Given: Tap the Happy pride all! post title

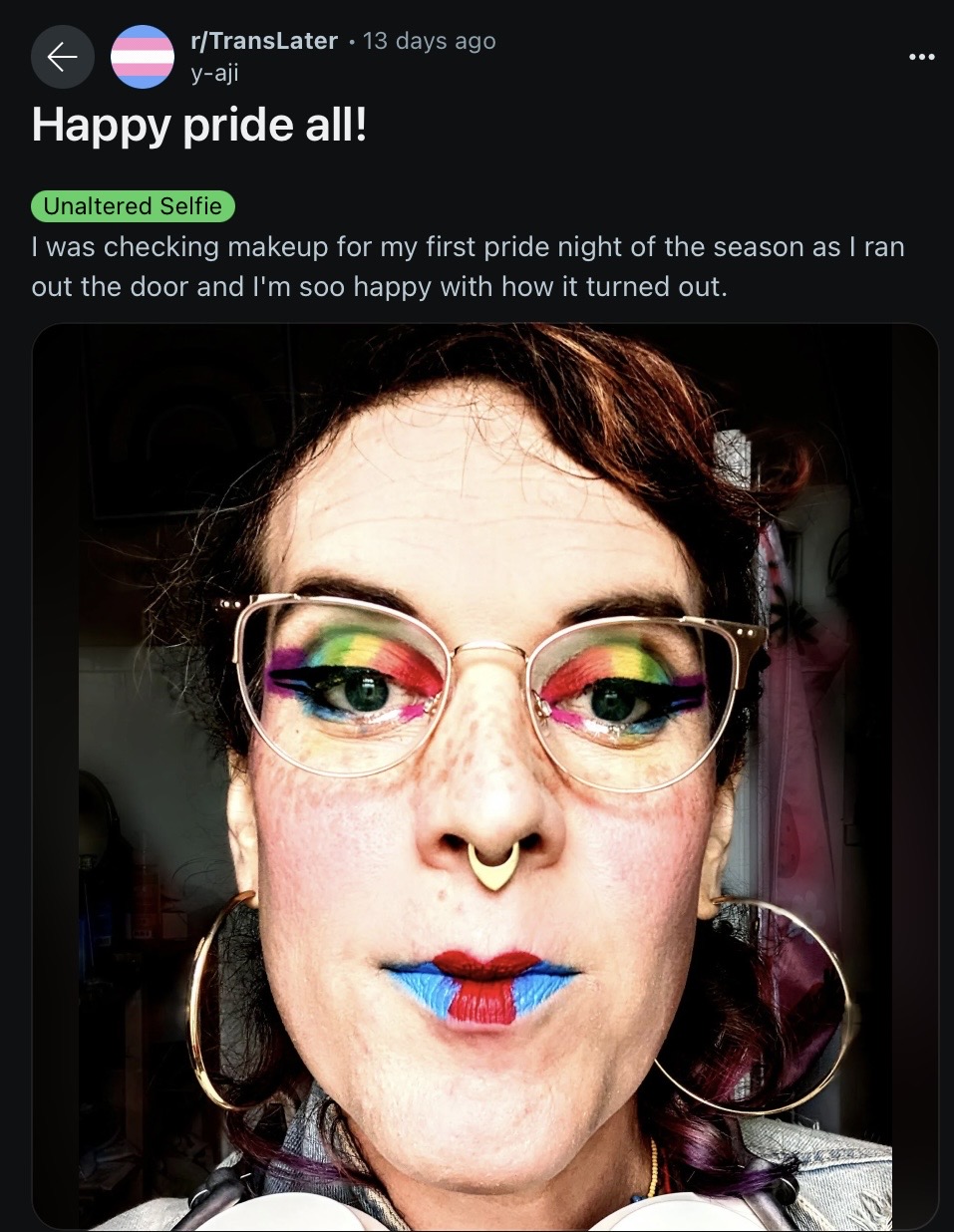Looking at the screenshot, I should coord(199,126).
